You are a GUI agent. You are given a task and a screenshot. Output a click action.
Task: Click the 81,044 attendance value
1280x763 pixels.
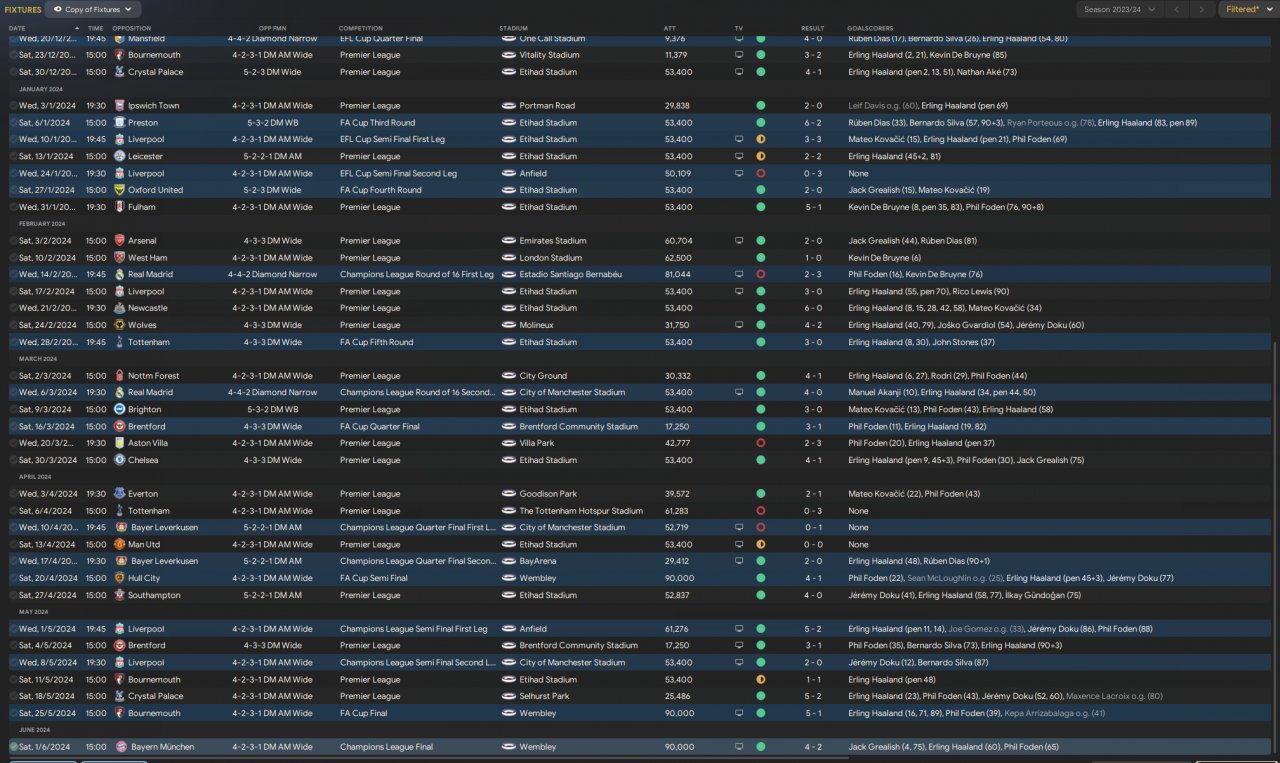pyautogui.click(x=677, y=274)
